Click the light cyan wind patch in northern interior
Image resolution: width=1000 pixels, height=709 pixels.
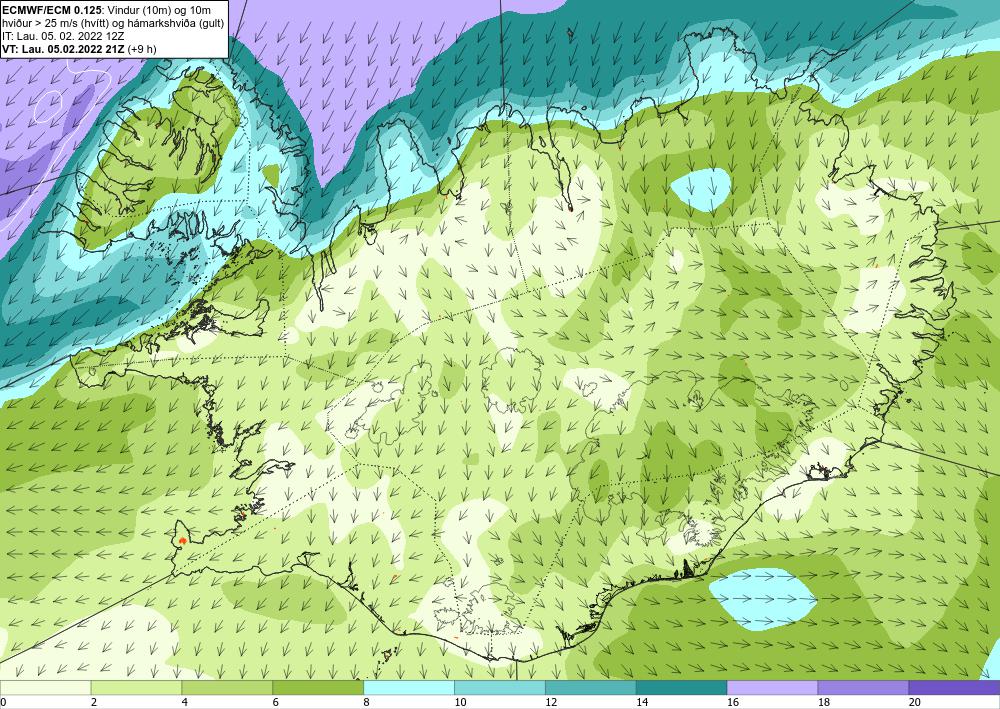tap(701, 190)
